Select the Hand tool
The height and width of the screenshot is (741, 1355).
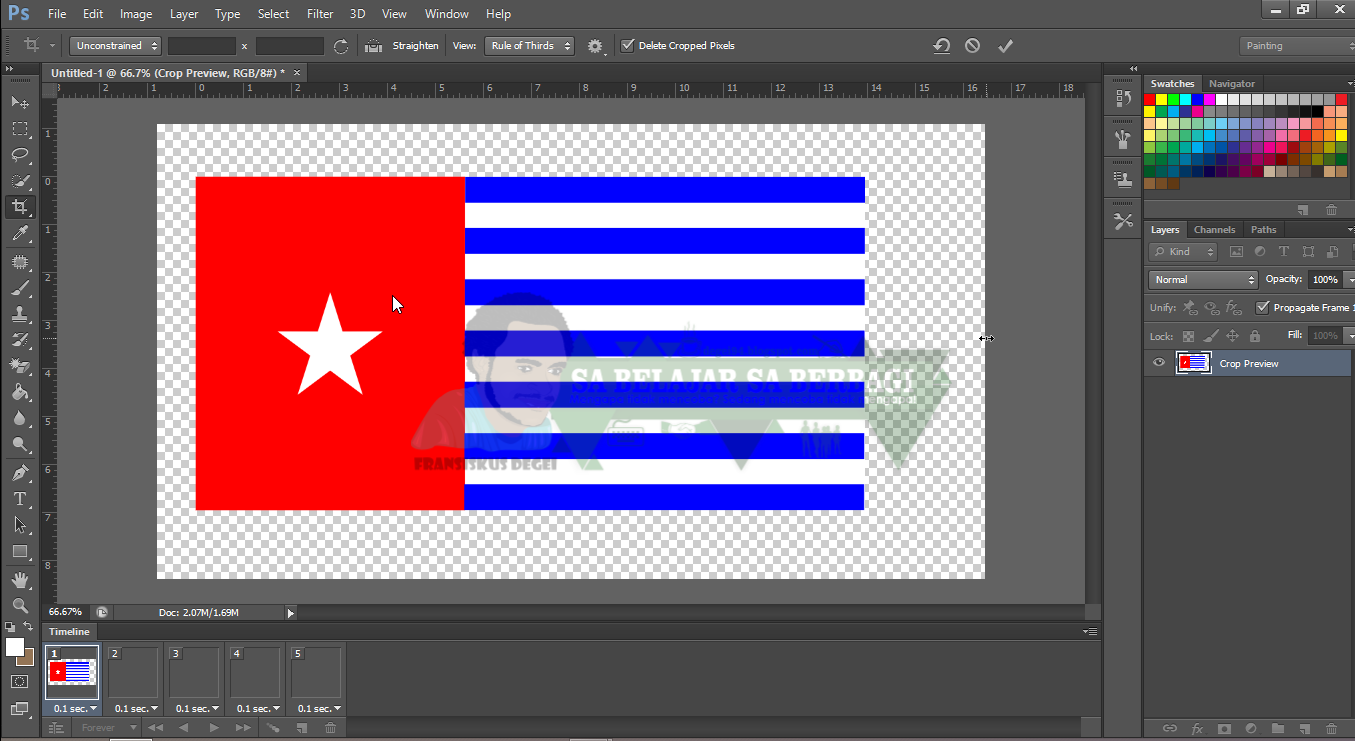coord(20,579)
